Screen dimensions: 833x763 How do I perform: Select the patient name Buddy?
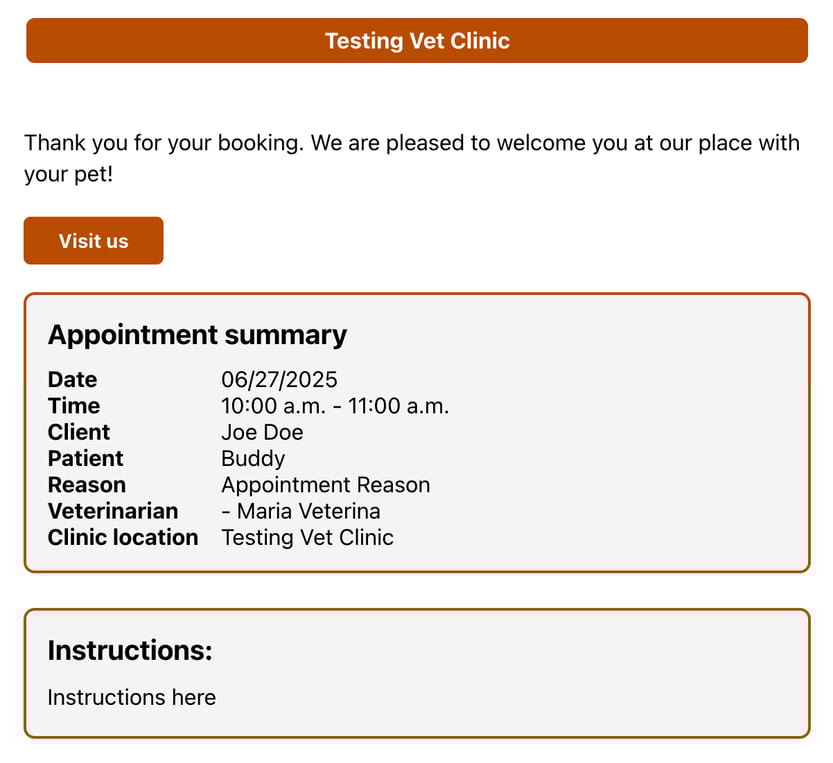pyautogui.click(x=253, y=459)
